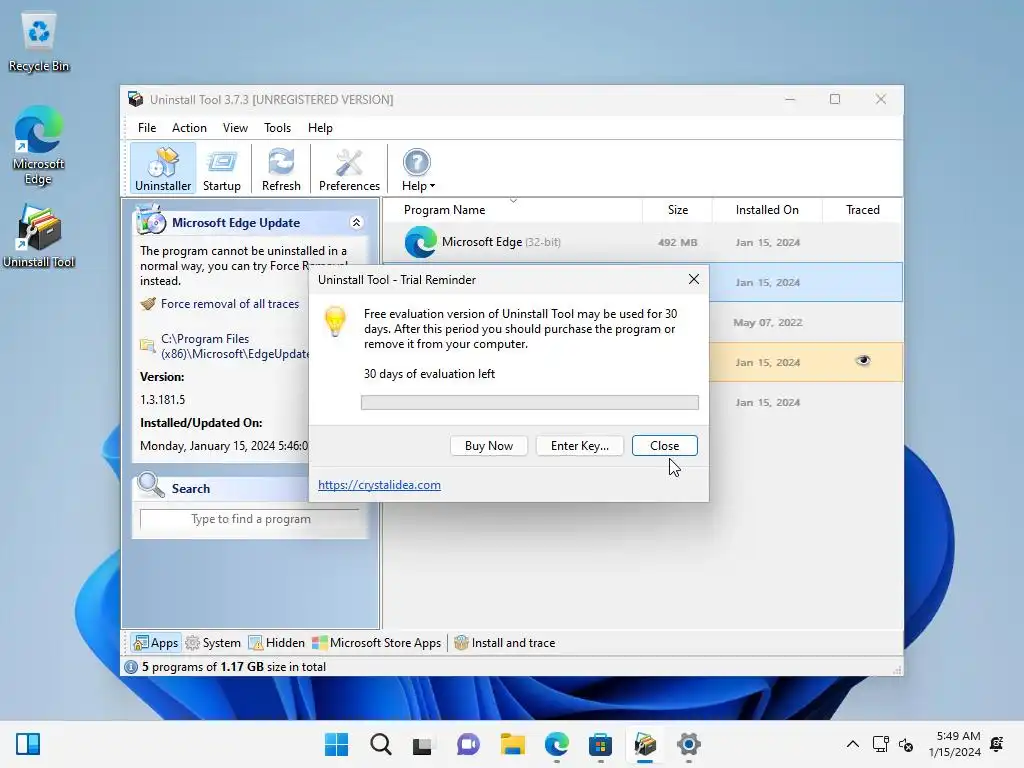Open the Windows Start button
Screen dimensions: 1024x768
[336, 744]
